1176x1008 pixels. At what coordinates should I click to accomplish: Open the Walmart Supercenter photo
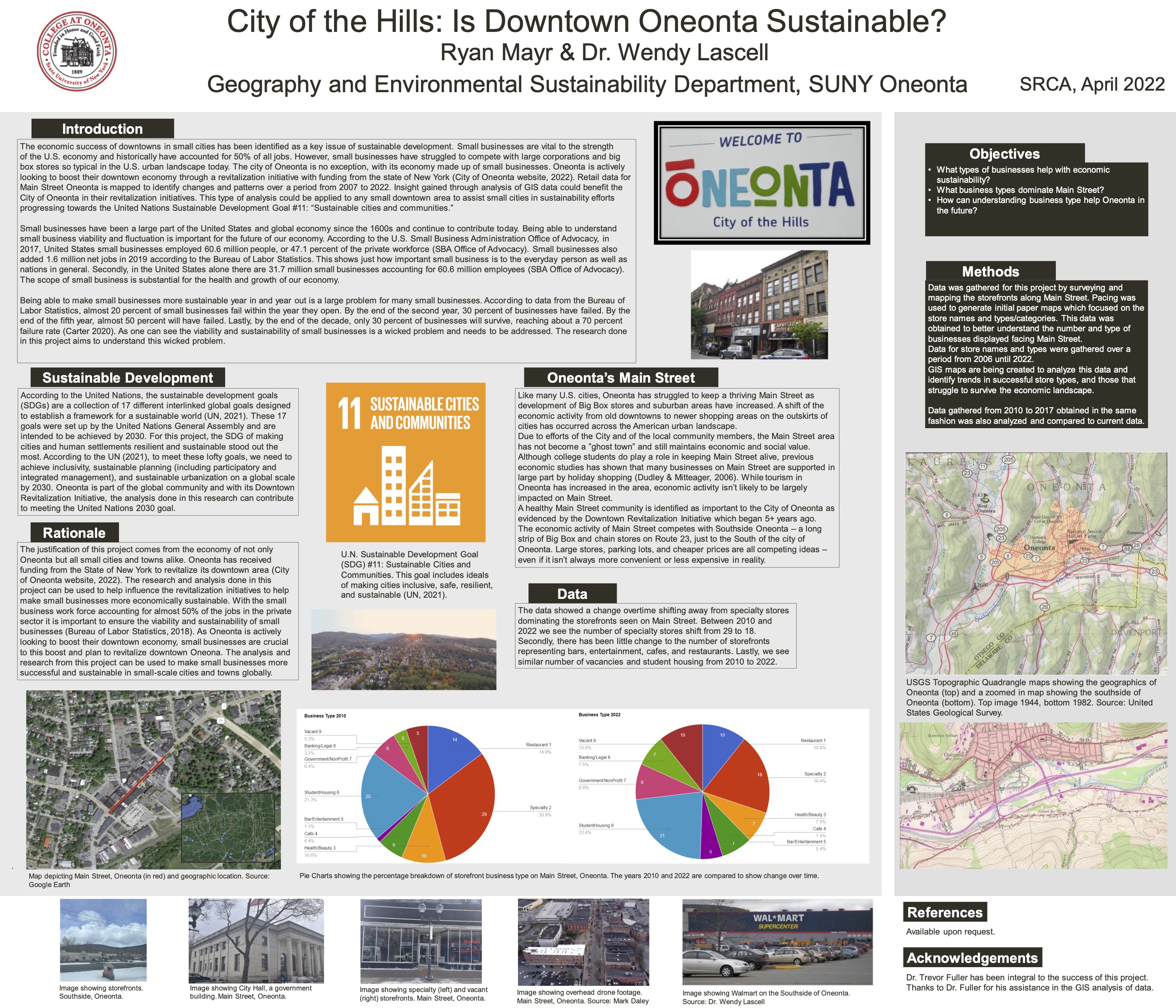tap(777, 942)
